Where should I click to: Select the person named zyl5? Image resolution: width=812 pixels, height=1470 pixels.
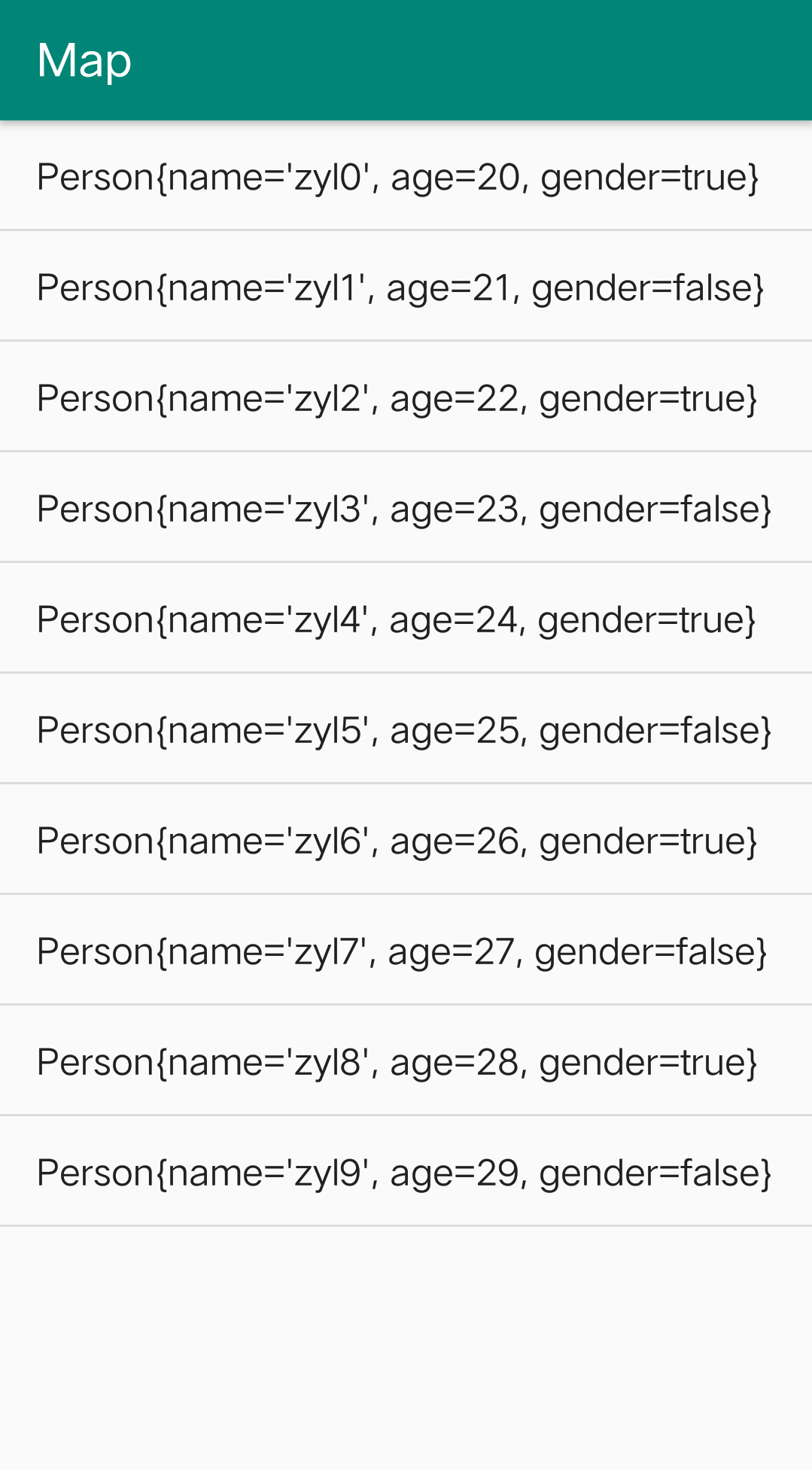point(404,731)
